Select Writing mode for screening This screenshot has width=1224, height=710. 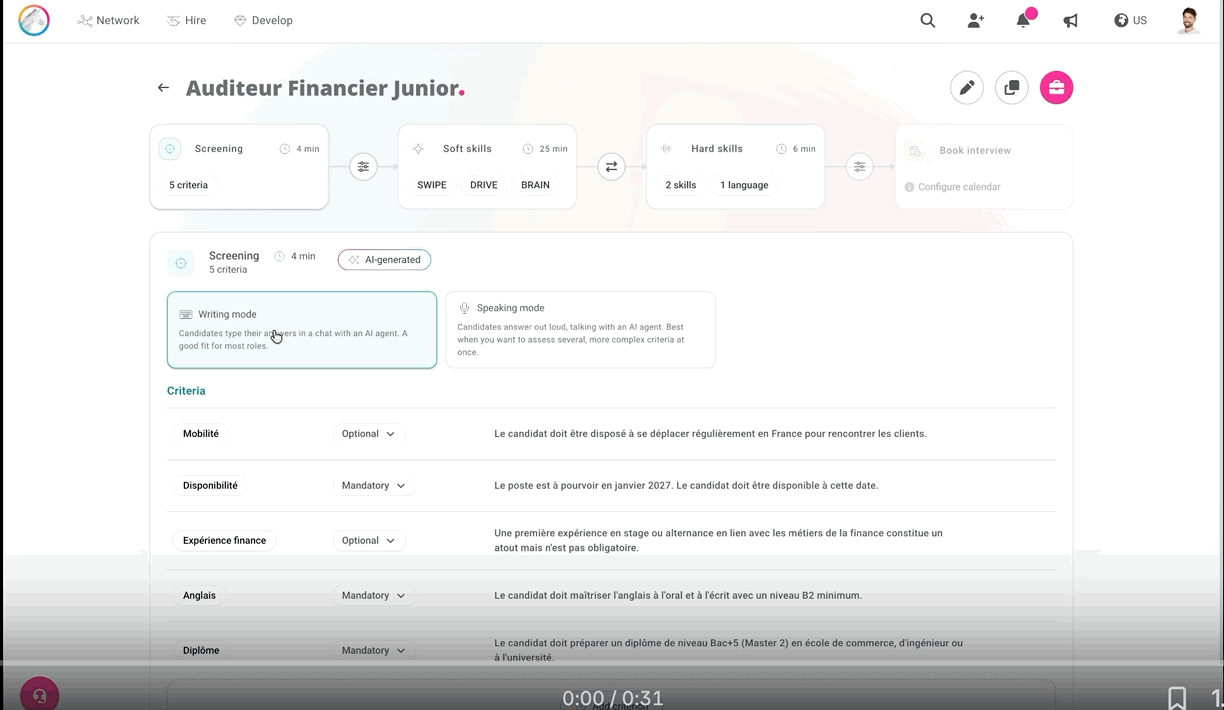pyautogui.click(x=302, y=330)
